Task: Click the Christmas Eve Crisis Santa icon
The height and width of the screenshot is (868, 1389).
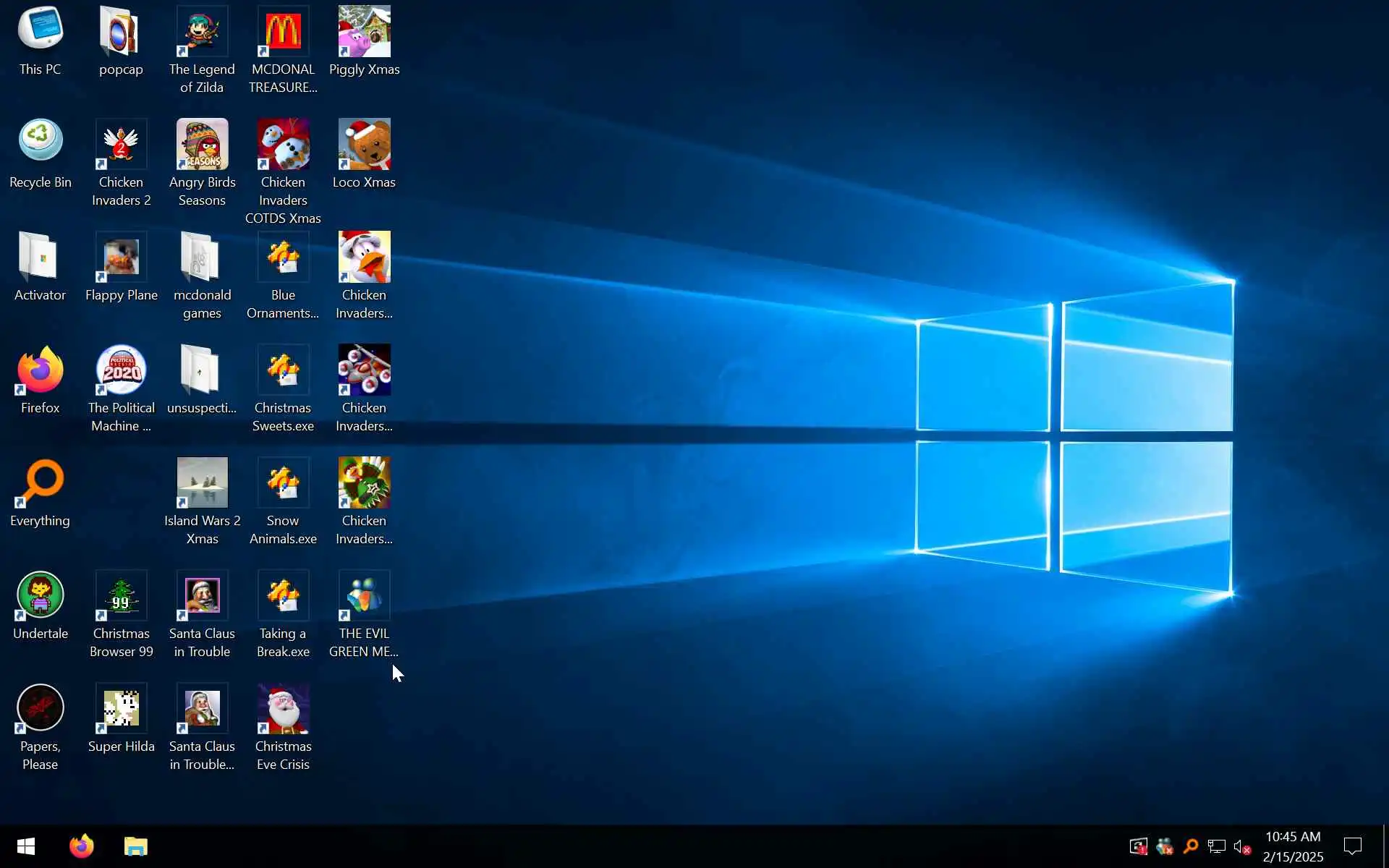Action: pyautogui.click(x=283, y=709)
